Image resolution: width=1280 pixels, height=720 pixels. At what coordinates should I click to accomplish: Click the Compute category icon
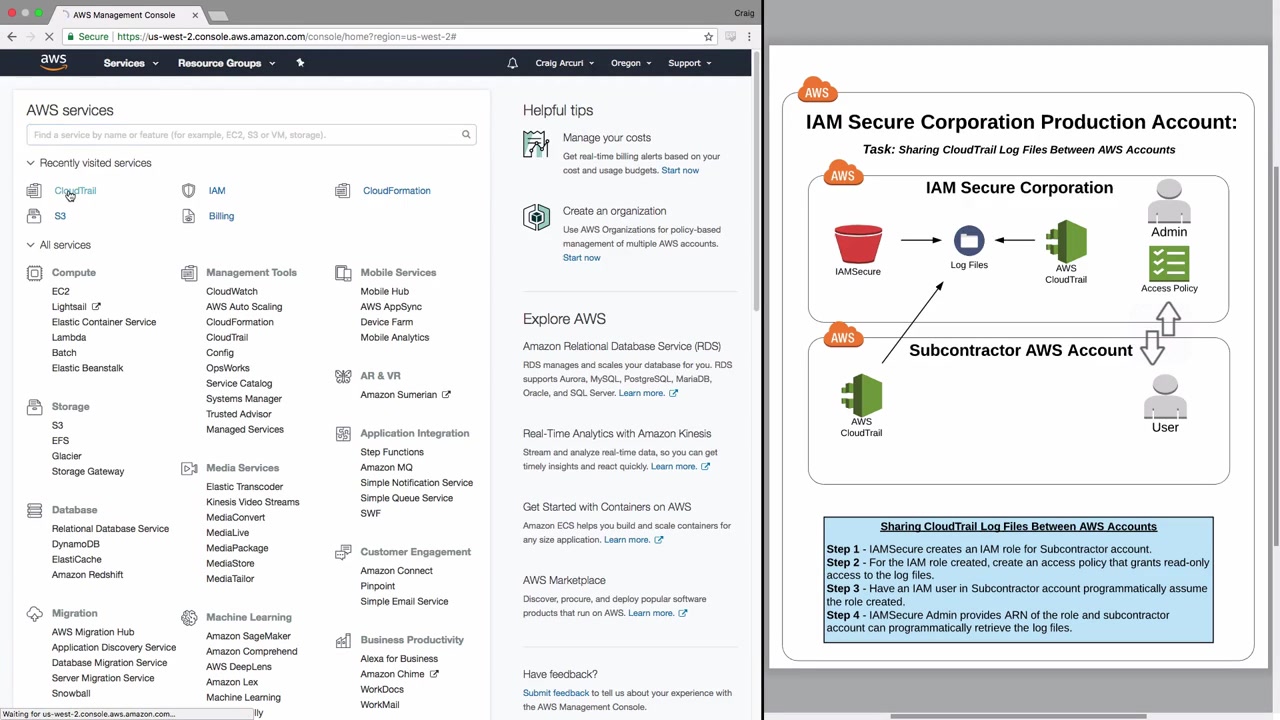coord(35,273)
